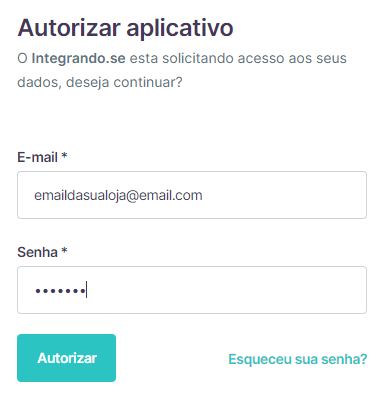Click the word "aplicativo" in the title

click(180, 29)
